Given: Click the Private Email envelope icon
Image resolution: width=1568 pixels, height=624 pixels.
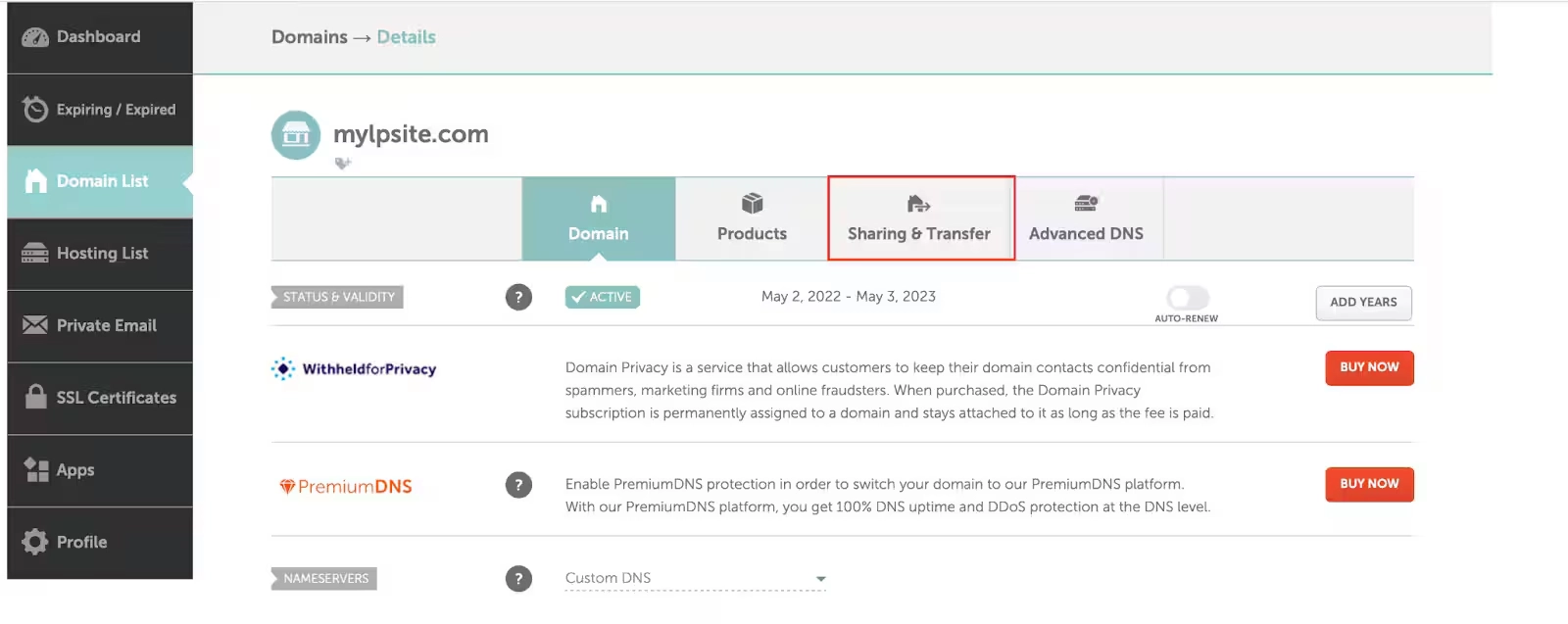Looking at the screenshot, I should coord(35,325).
